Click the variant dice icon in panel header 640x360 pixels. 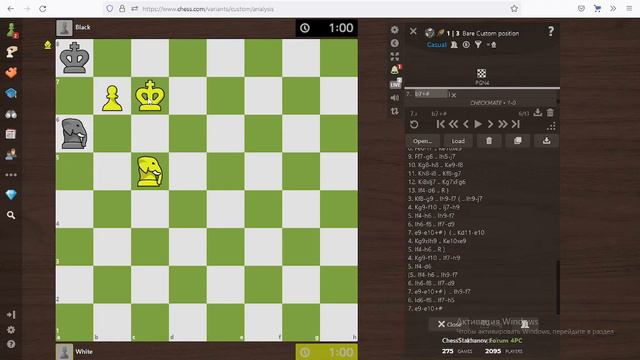[429, 33]
